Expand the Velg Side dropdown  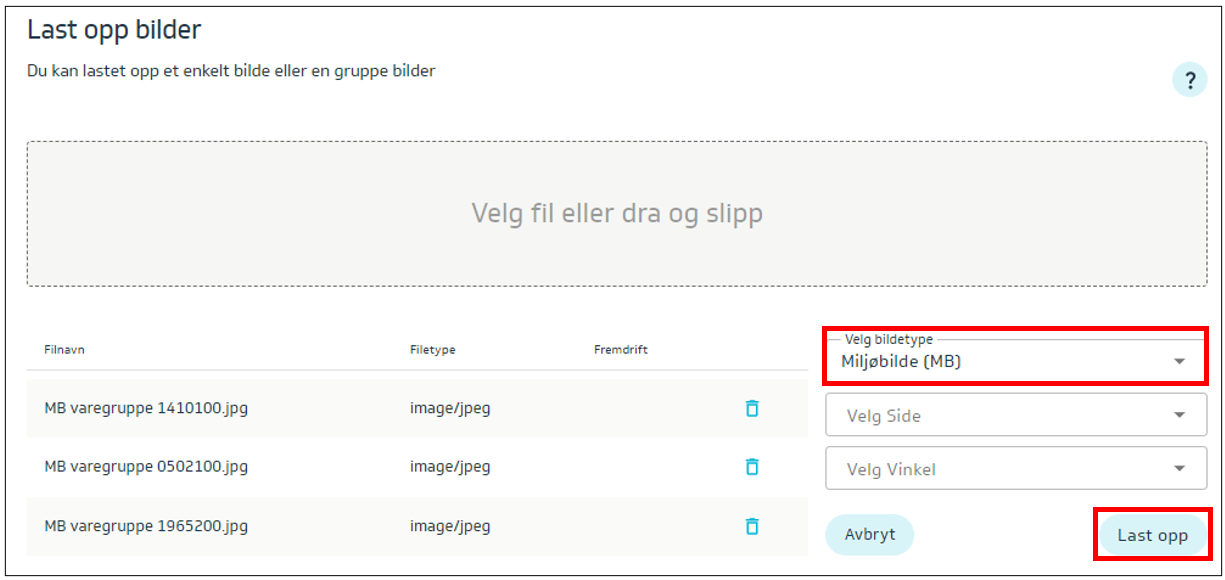(x=1000, y=415)
